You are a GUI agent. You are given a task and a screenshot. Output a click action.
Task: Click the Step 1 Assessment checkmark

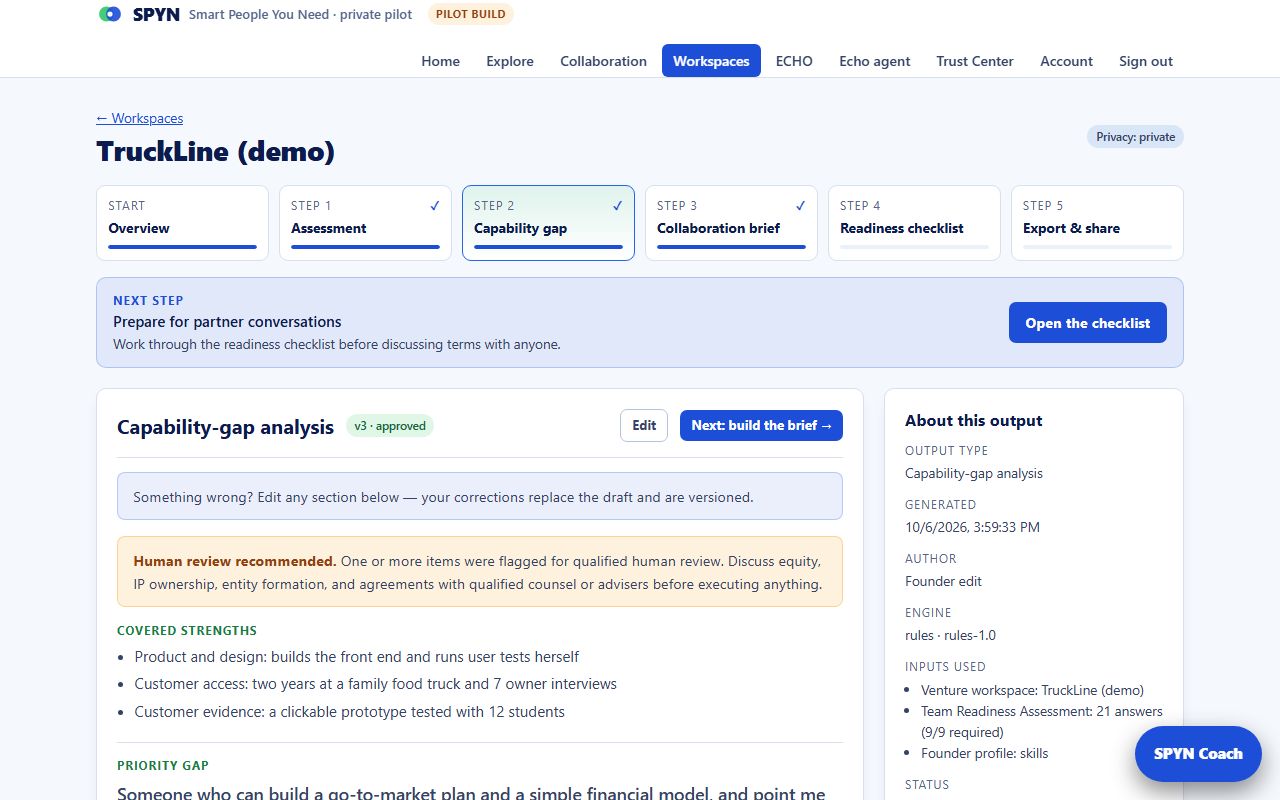435,206
